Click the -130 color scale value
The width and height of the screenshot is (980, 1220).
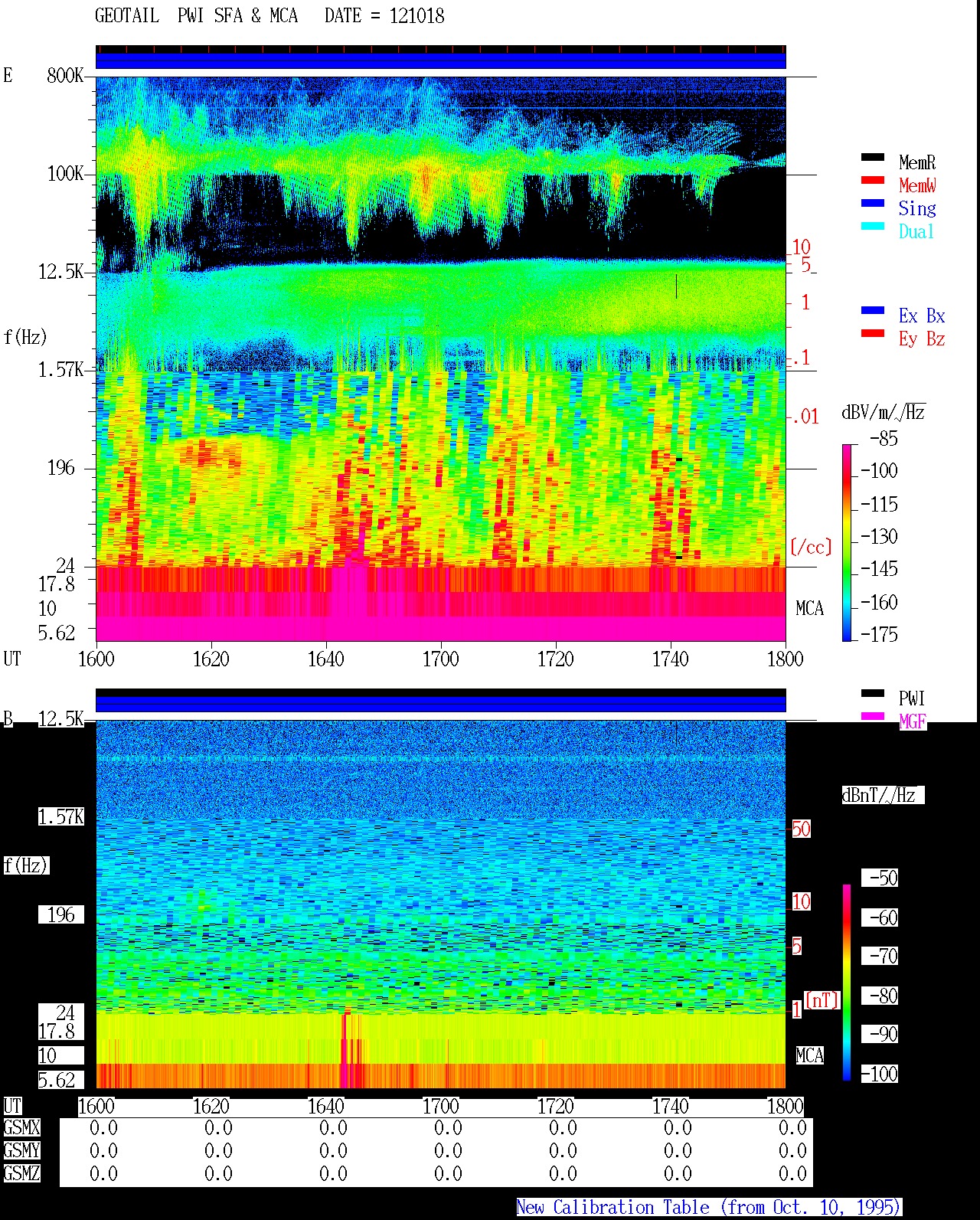(879, 536)
